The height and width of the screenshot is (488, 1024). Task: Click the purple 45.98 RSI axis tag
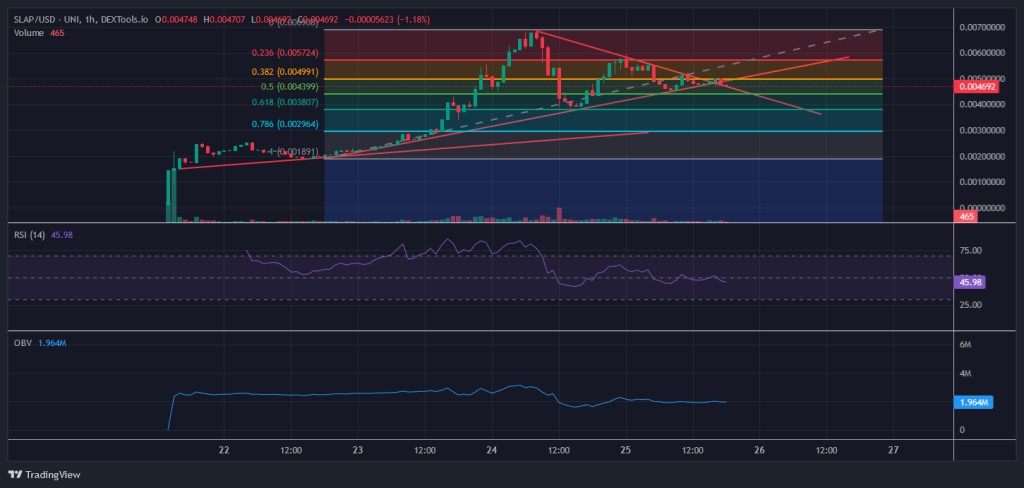coord(969,283)
